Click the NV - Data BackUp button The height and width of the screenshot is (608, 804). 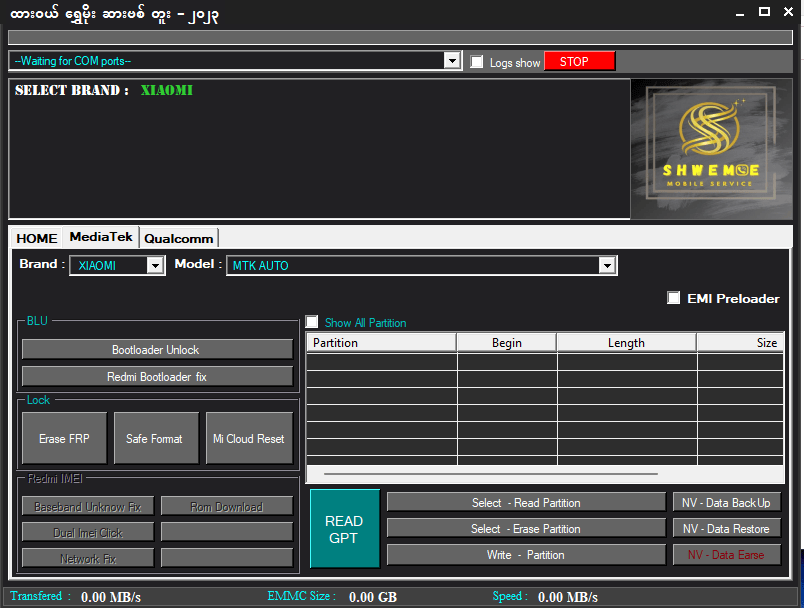click(x=726, y=502)
